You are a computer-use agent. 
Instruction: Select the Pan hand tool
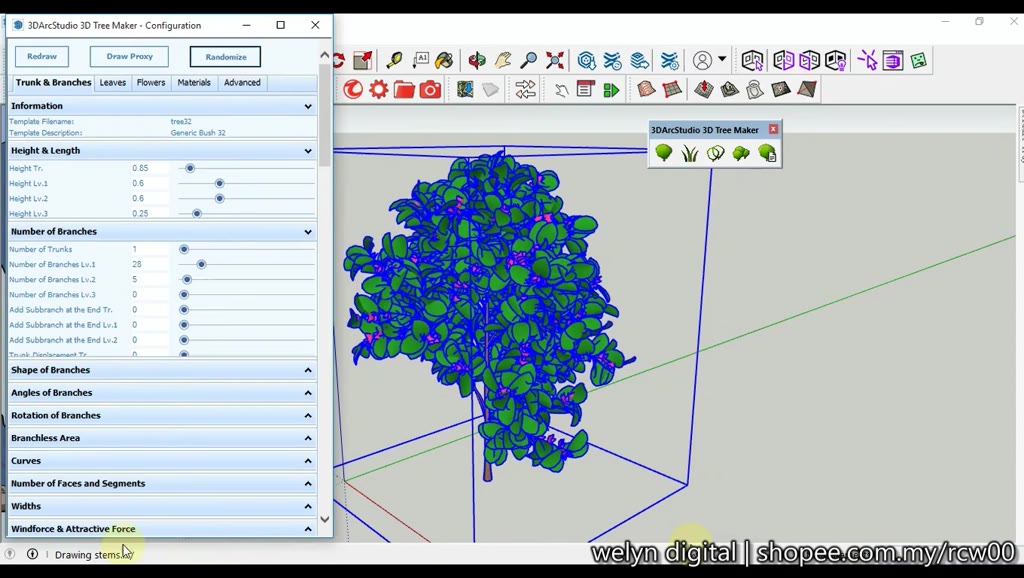coord(501,60)
